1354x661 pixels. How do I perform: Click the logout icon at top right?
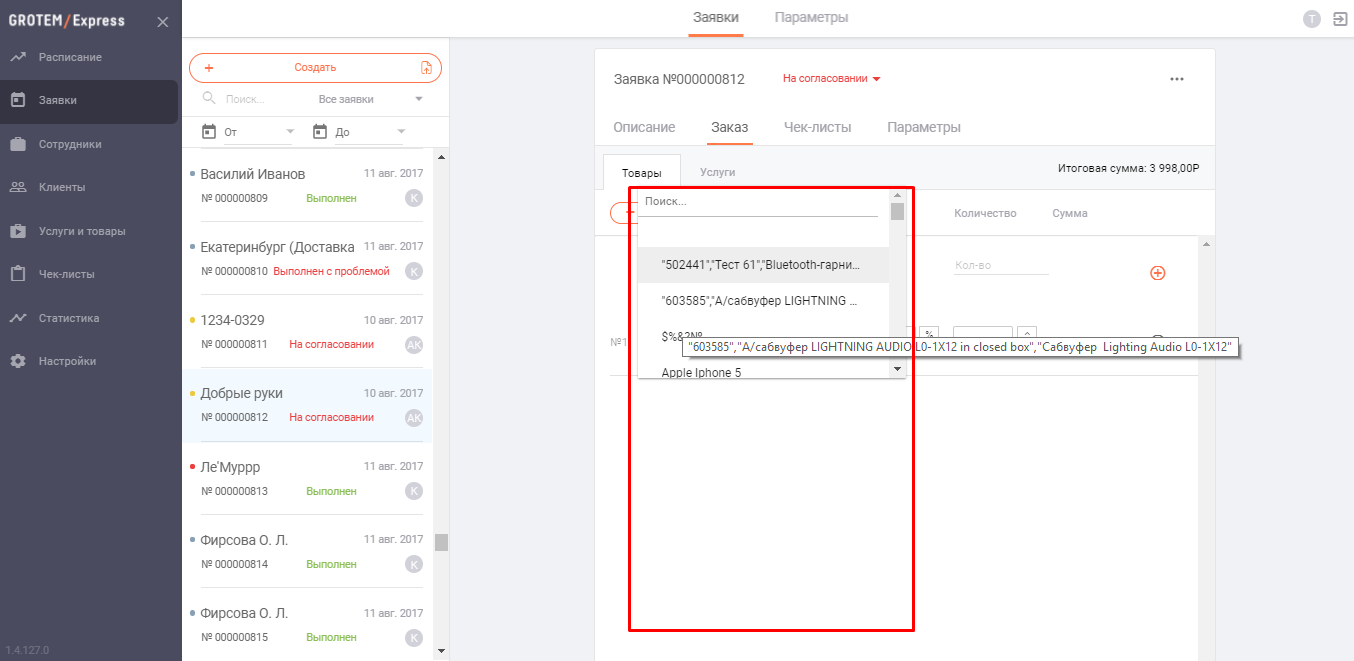[1340, 18]
